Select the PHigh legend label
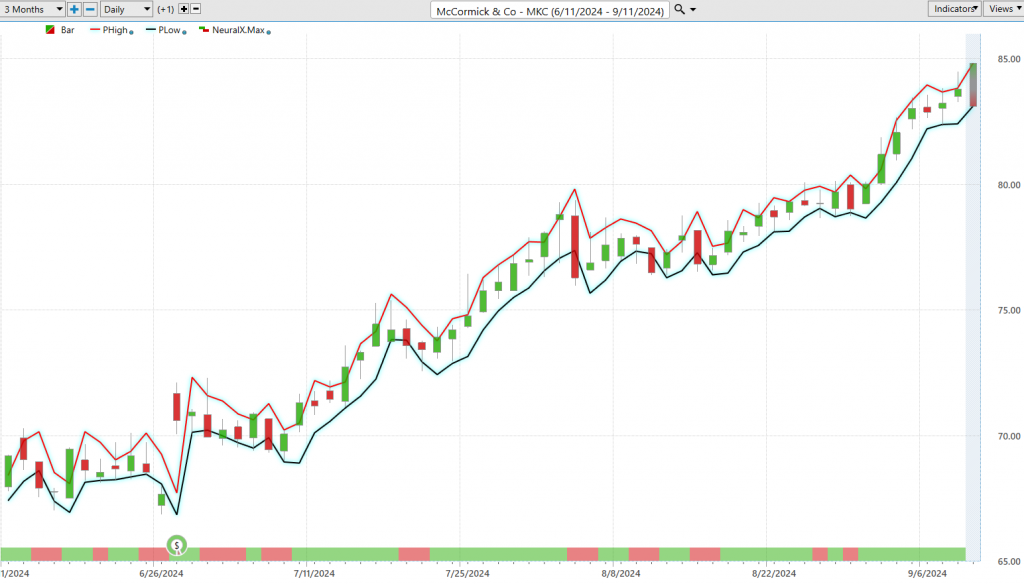The width and height of the screenshot is (1024, 584). (115, 30)
